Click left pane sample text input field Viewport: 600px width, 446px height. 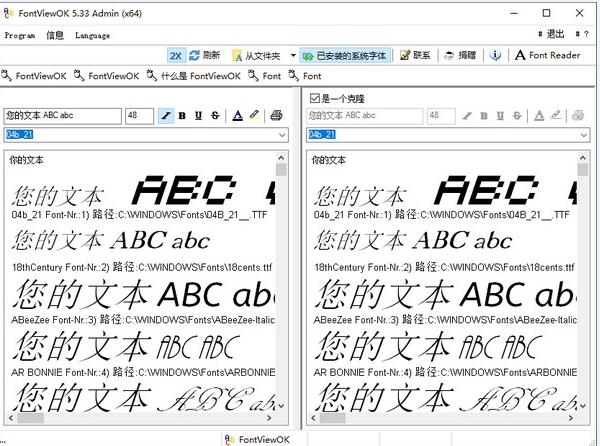point(63,116)
